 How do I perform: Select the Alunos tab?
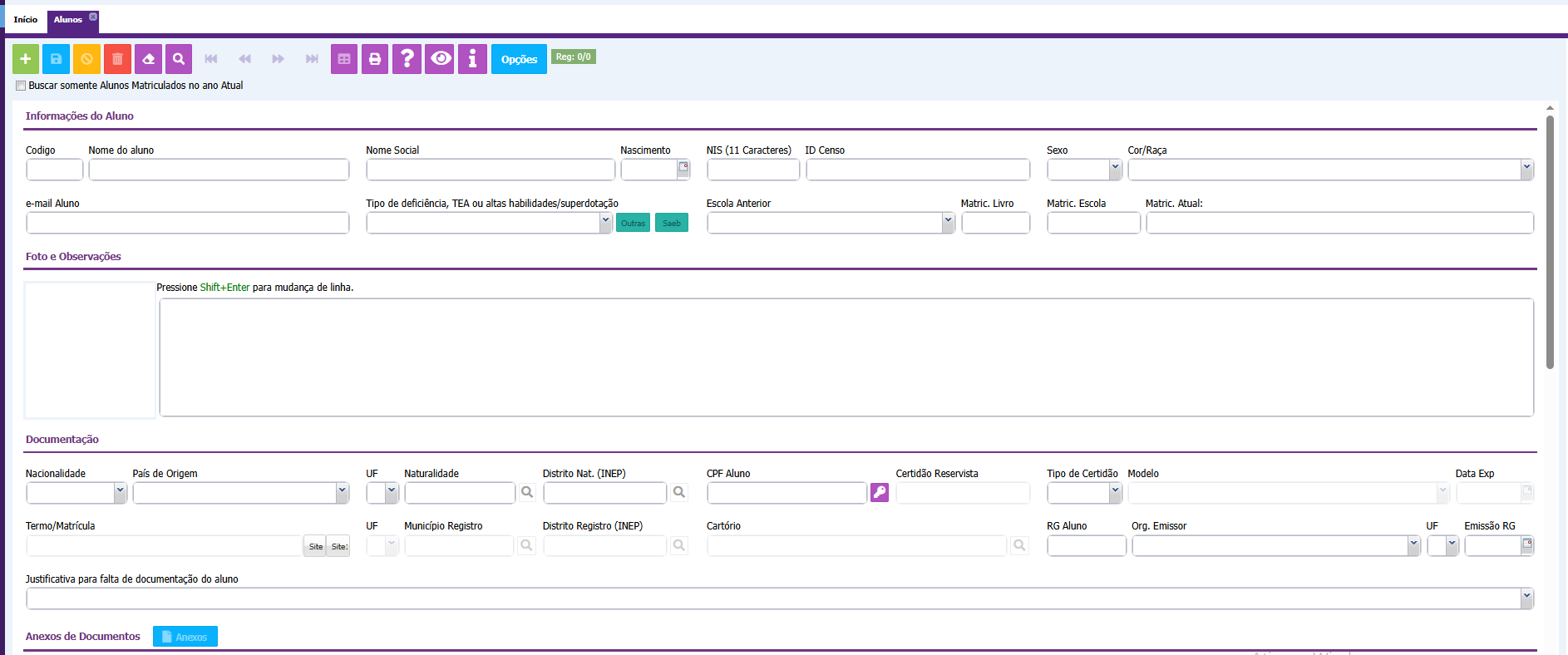68,19
